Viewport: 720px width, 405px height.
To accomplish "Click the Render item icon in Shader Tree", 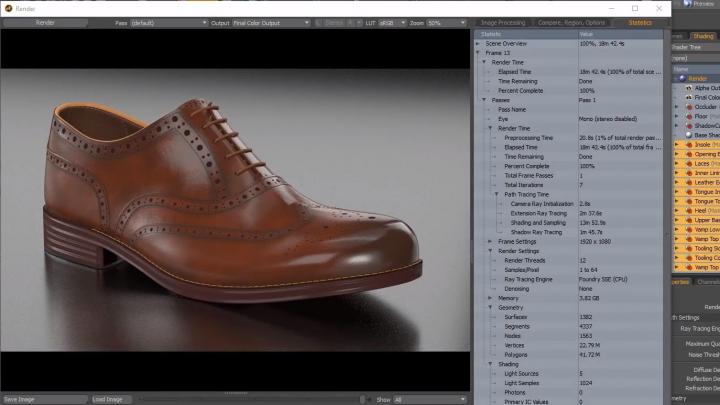I will coord(684,78).
